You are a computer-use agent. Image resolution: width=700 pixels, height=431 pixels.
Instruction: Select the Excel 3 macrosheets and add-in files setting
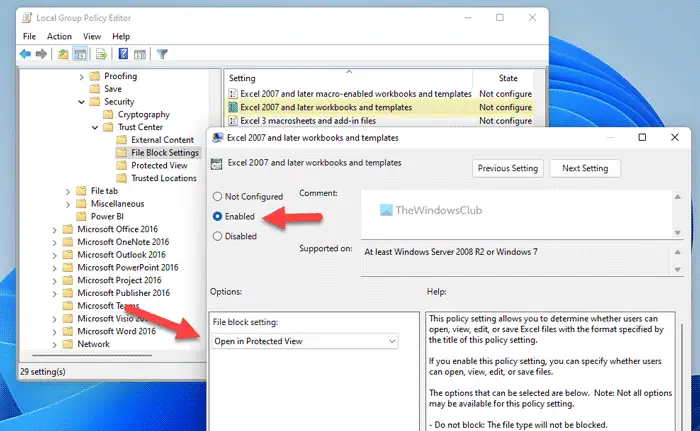tap(308, 121)
